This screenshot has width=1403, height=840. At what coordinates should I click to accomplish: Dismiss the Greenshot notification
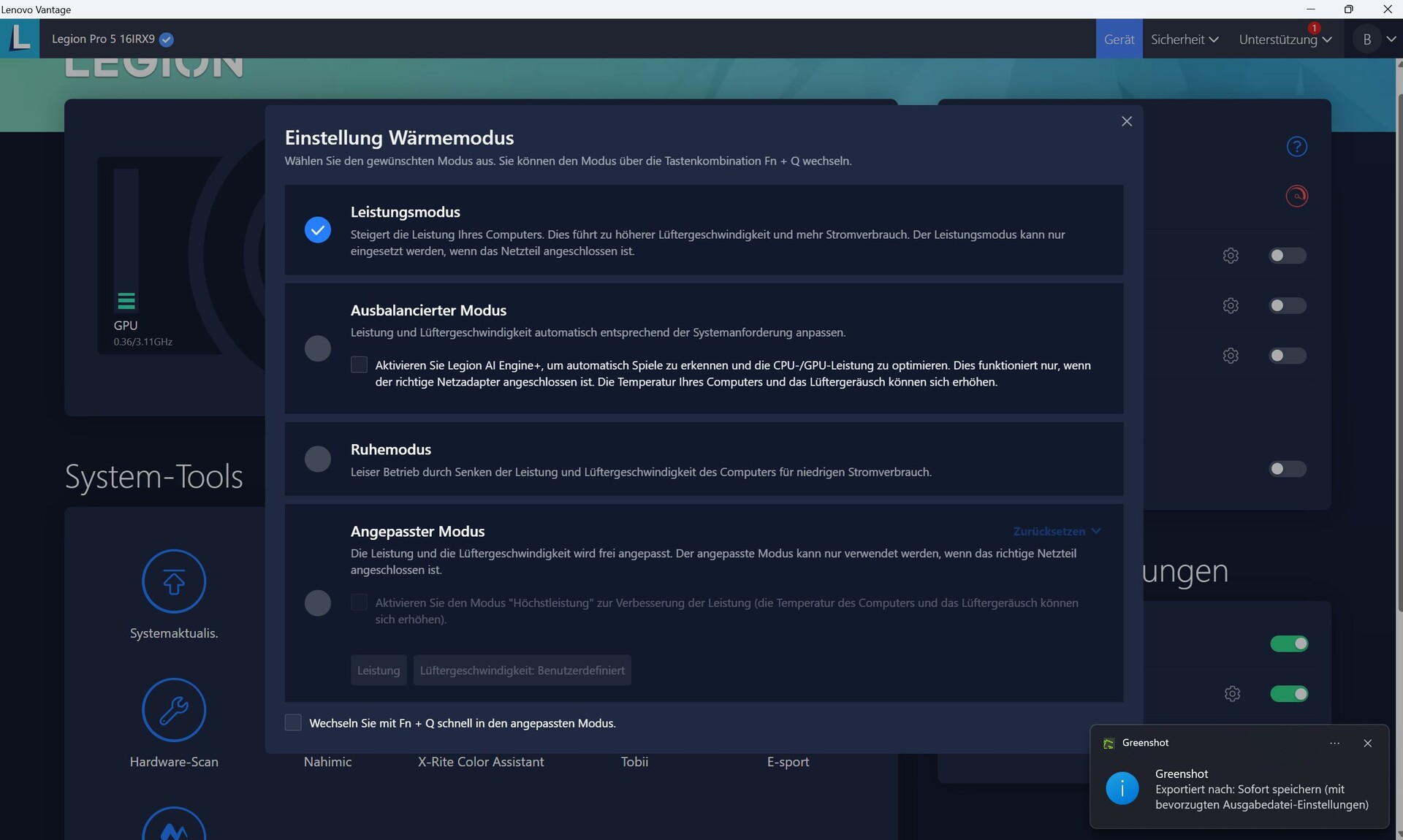pos(1367,743)
